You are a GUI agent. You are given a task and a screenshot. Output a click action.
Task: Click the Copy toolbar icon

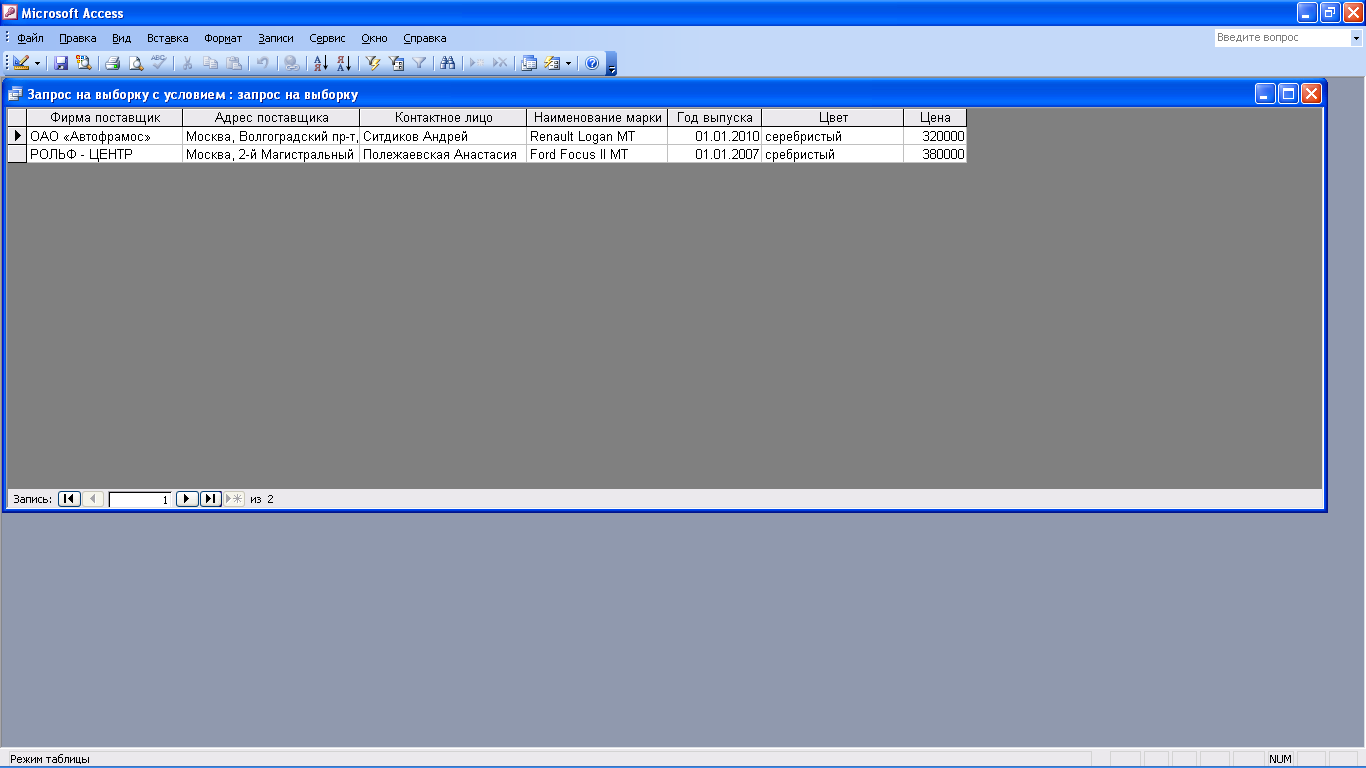click(x=210, y=63)
